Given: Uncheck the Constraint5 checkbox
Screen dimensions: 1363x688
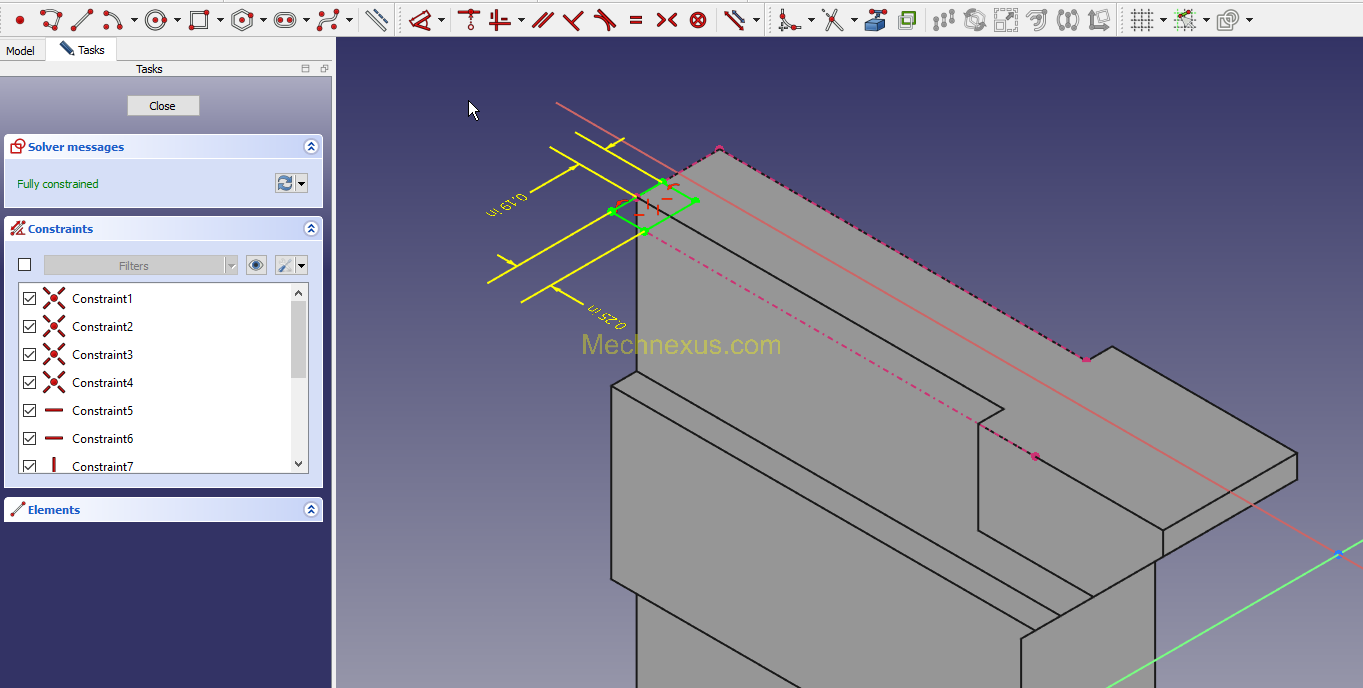Looking at the screenshot, I should [x=29, y=410].
